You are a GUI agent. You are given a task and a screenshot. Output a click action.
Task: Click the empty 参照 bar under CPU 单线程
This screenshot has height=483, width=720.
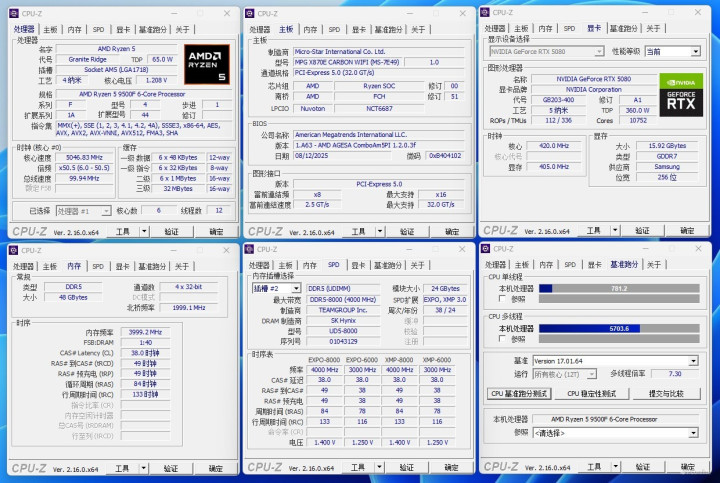coord(619,299)
